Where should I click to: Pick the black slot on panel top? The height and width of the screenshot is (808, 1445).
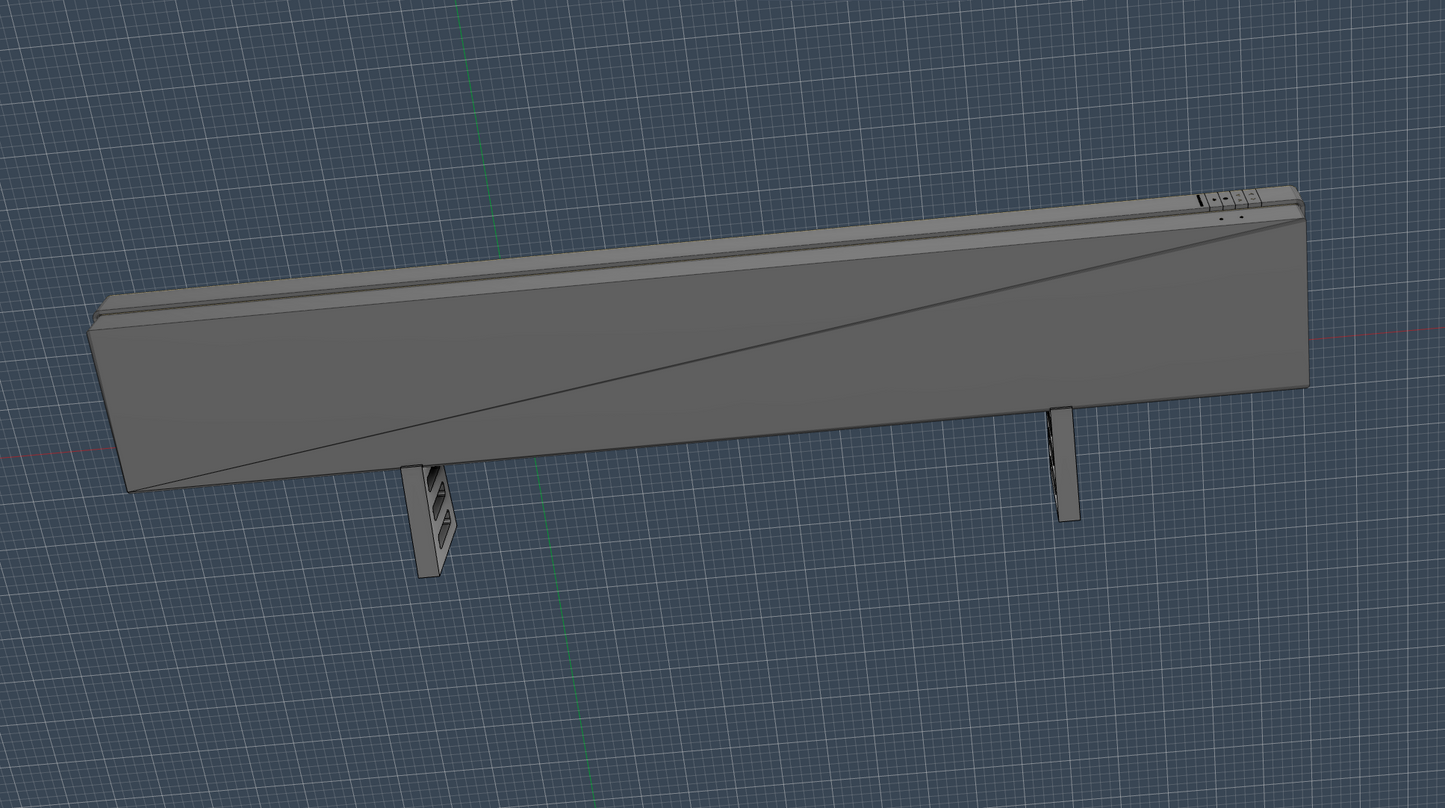[x=1200, y=201]
